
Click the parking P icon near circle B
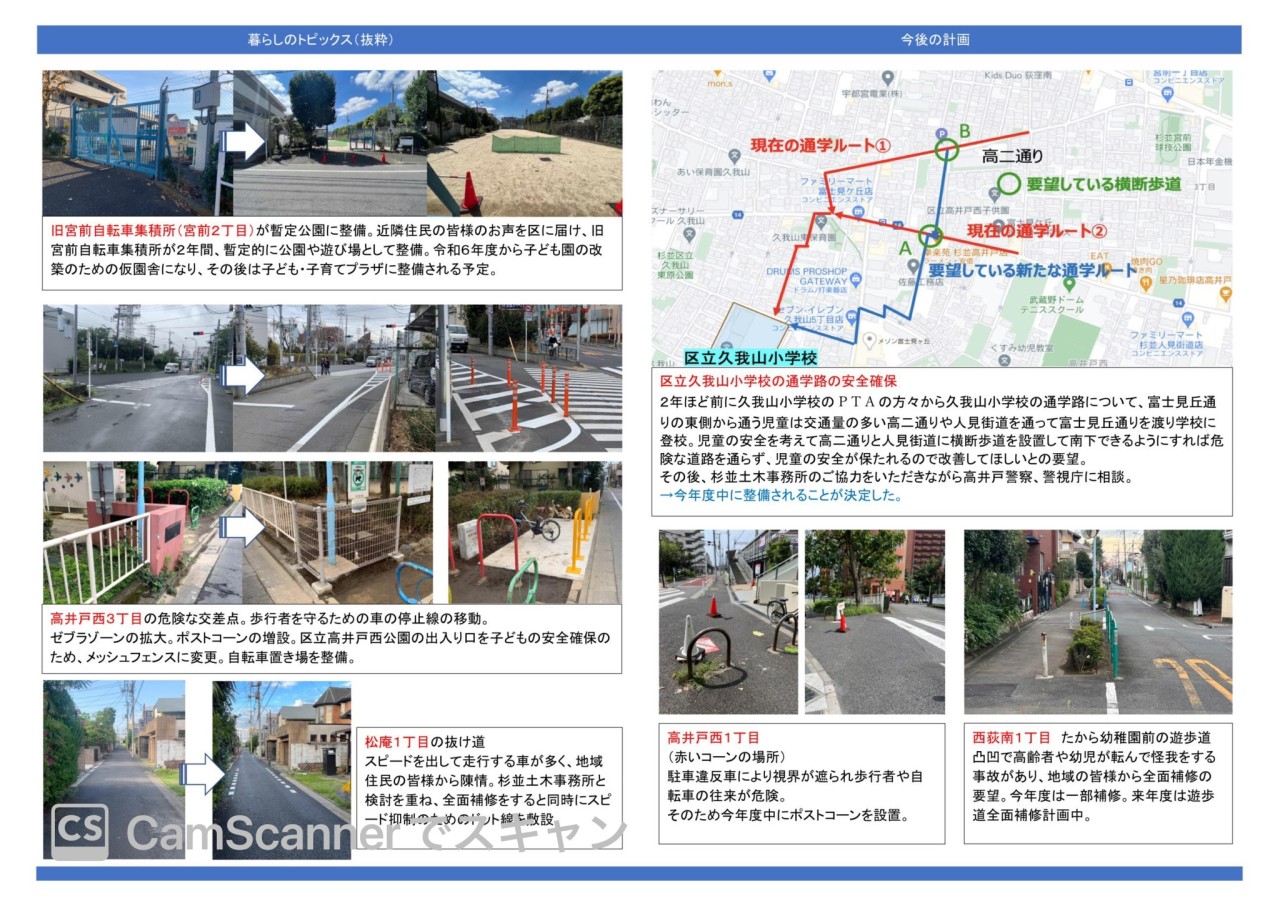click(x=939, y=132)
